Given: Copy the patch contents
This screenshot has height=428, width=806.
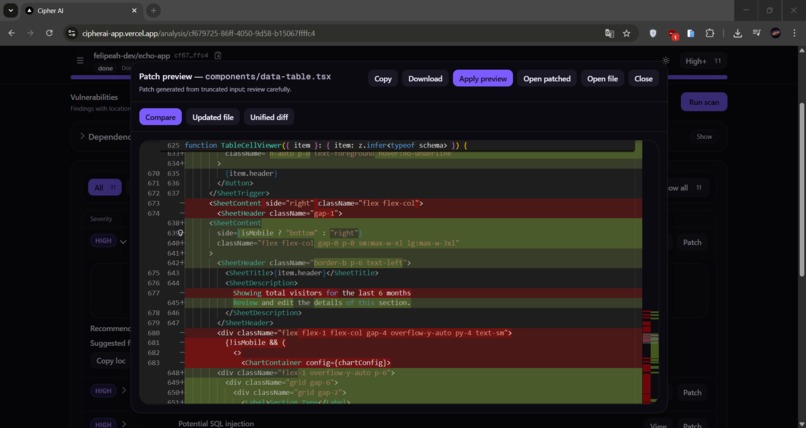Looking at the screenshot, I should 382,79.
